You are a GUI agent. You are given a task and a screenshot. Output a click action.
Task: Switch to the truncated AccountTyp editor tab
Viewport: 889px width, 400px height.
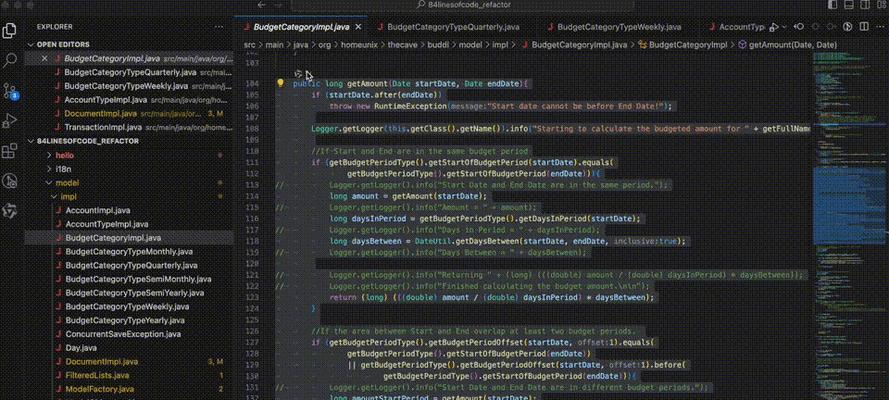point(736,27)
